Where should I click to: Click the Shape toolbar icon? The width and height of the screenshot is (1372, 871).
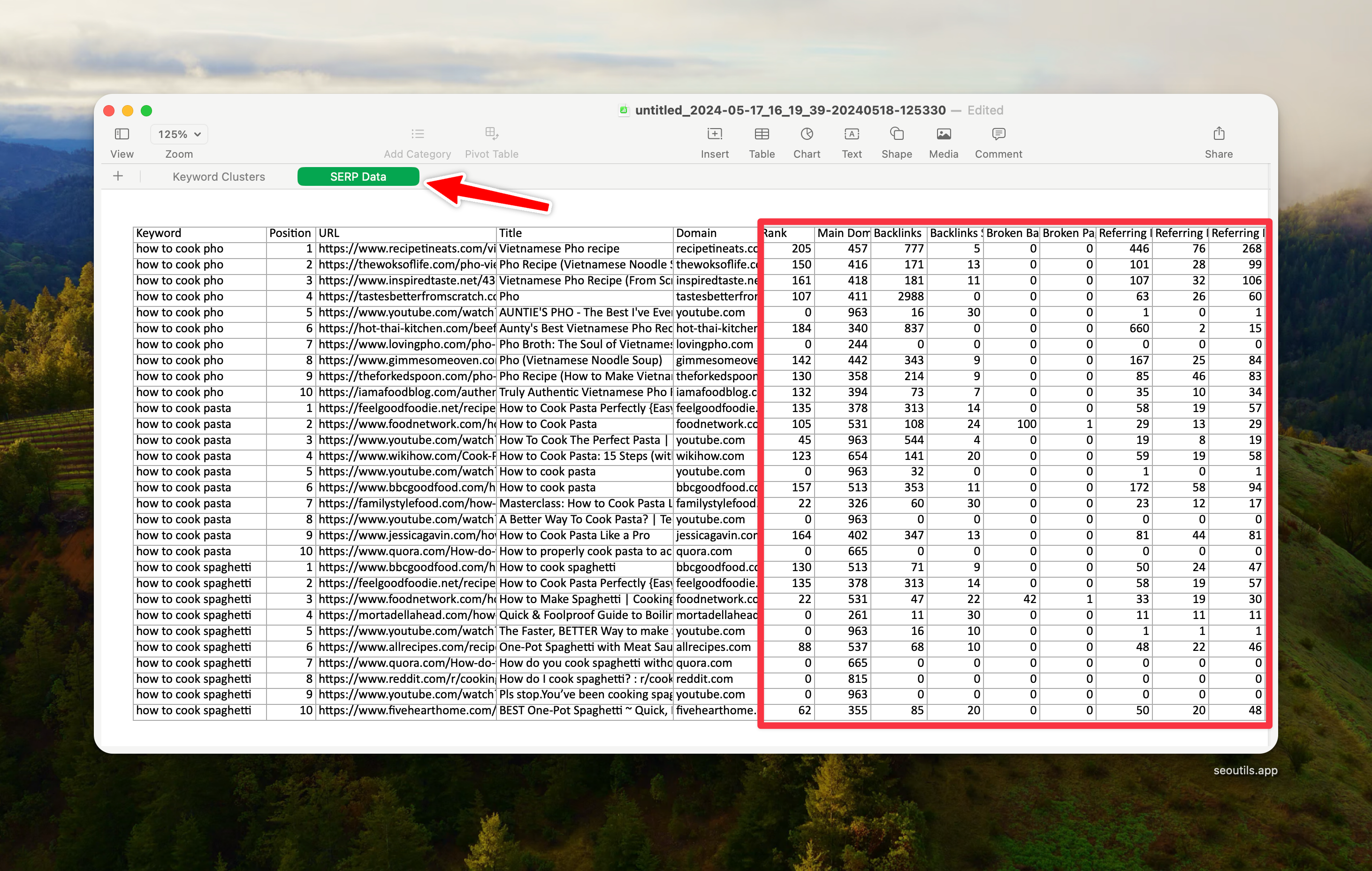(x=896, y=134)
